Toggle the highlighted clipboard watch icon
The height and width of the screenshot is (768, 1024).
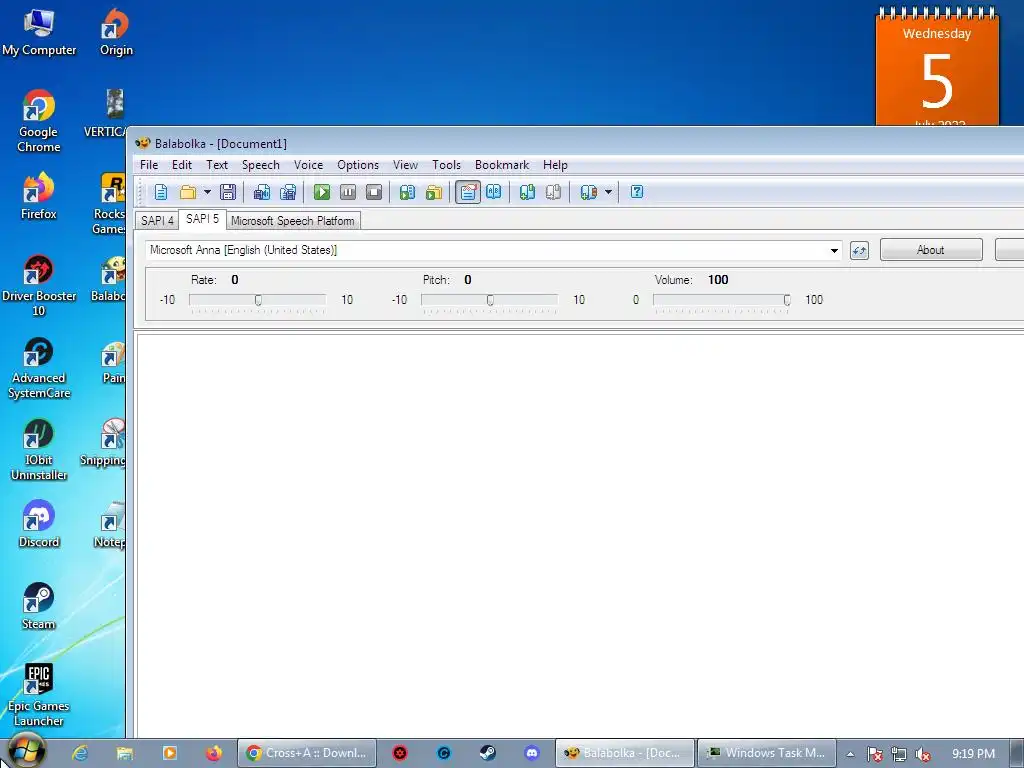468,192
